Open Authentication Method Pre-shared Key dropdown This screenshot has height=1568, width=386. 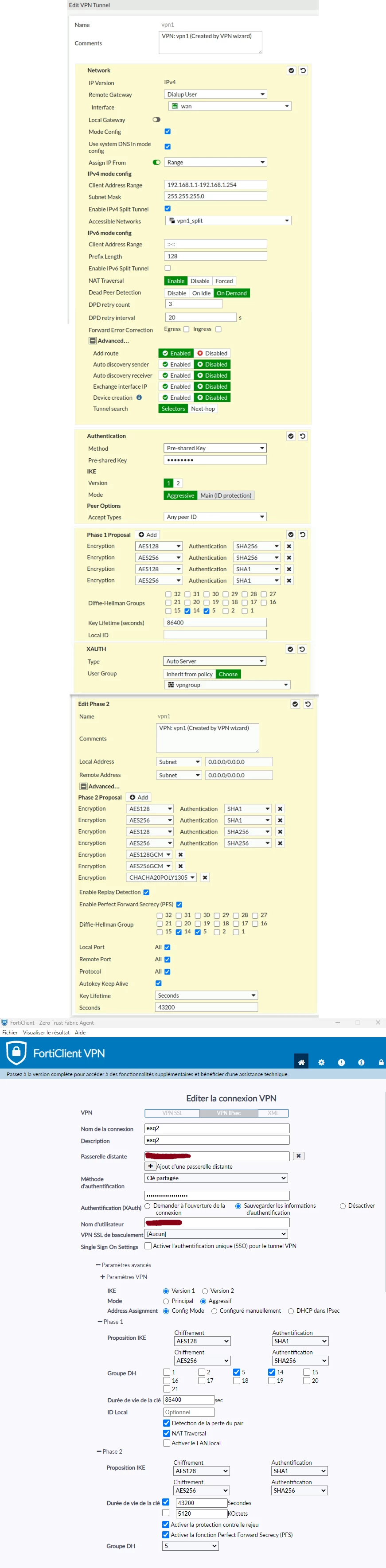[x=215, y=448]
